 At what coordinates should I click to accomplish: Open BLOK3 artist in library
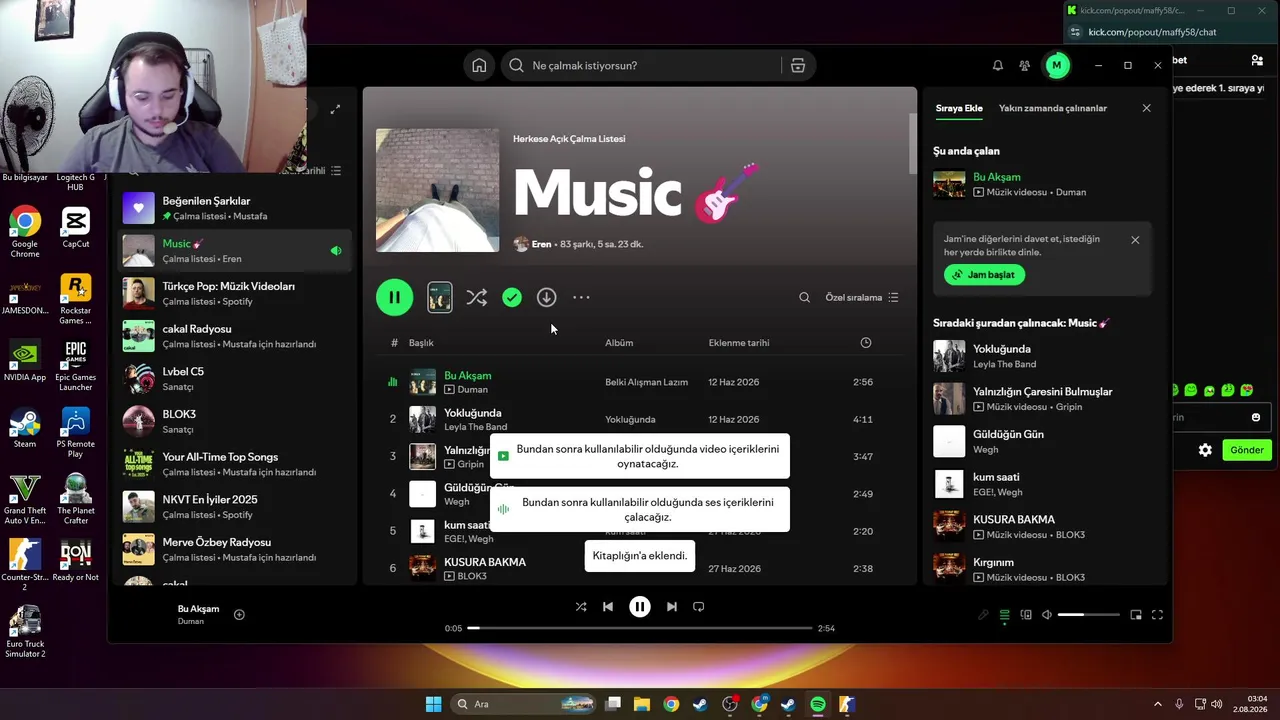(x=235, y=421)
